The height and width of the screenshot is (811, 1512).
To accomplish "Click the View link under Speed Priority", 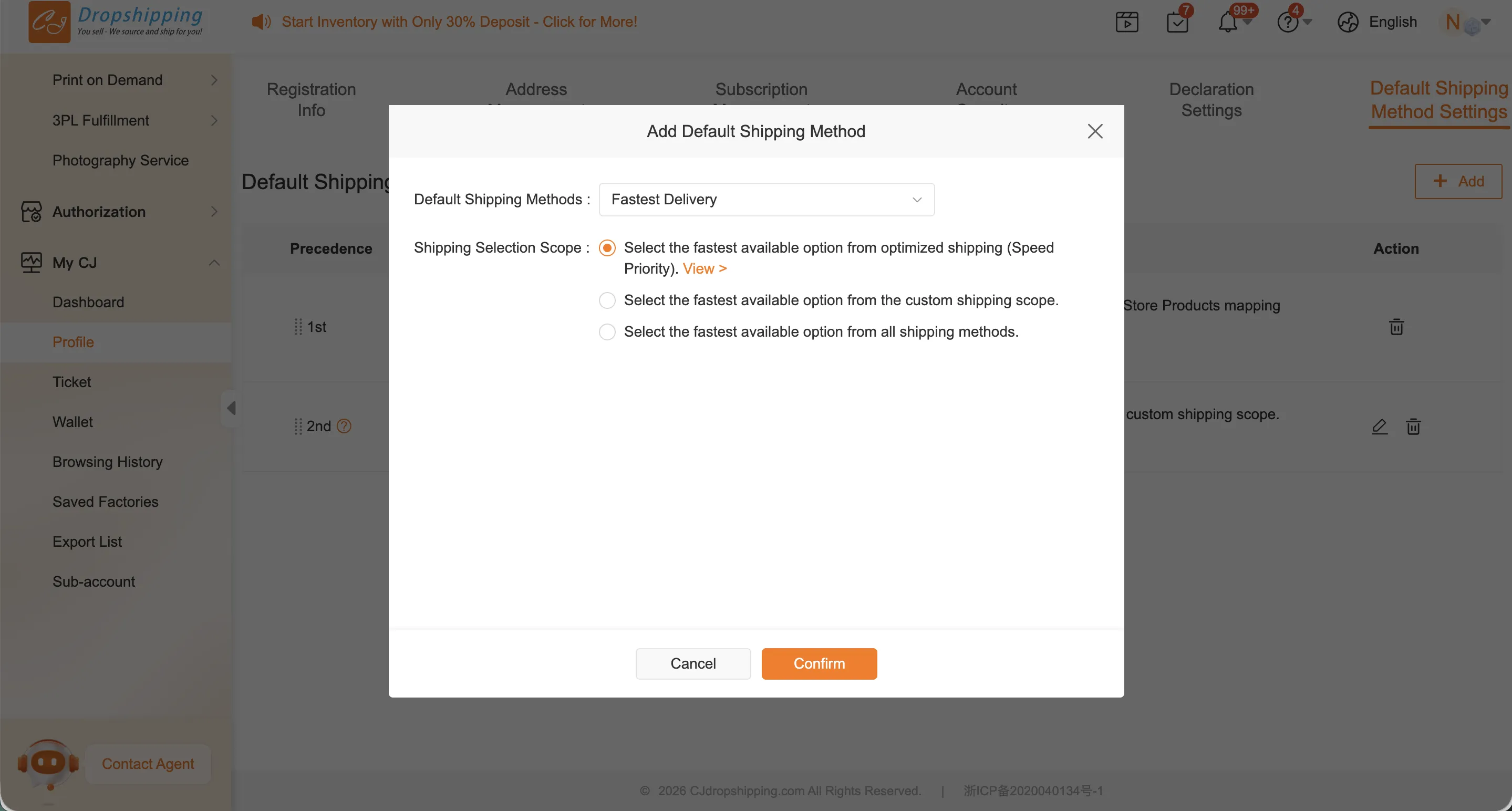I will point(705,269).
